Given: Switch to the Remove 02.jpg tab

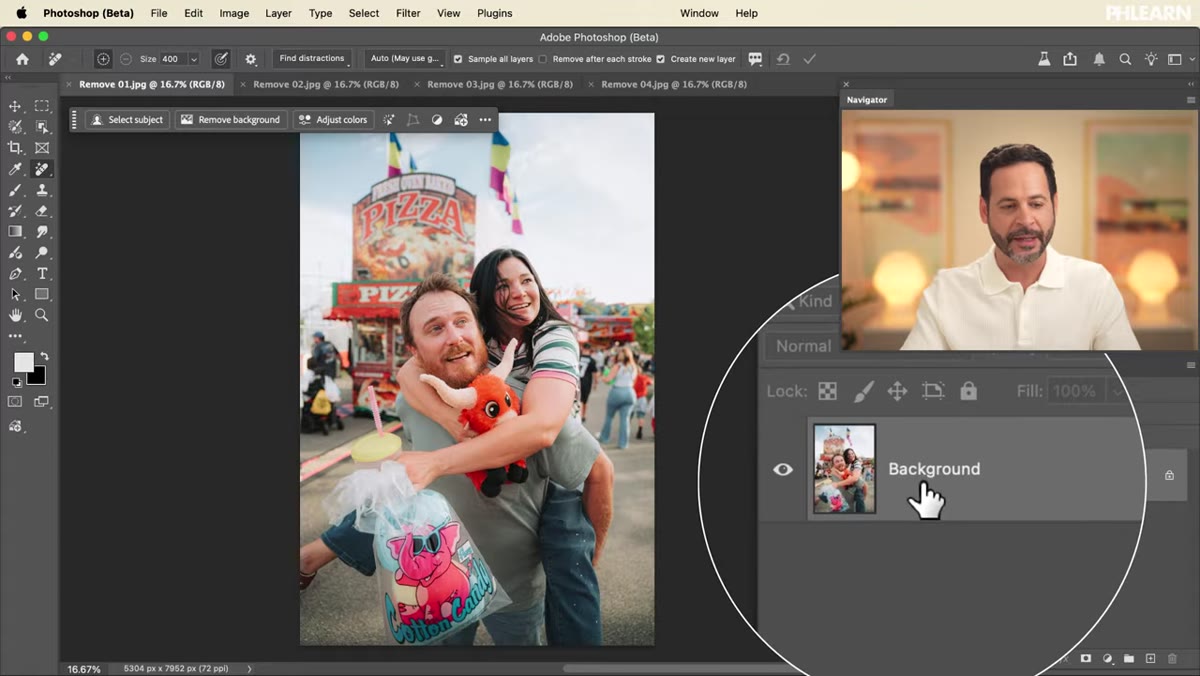Looking at the screenshot, I should 325,84.
